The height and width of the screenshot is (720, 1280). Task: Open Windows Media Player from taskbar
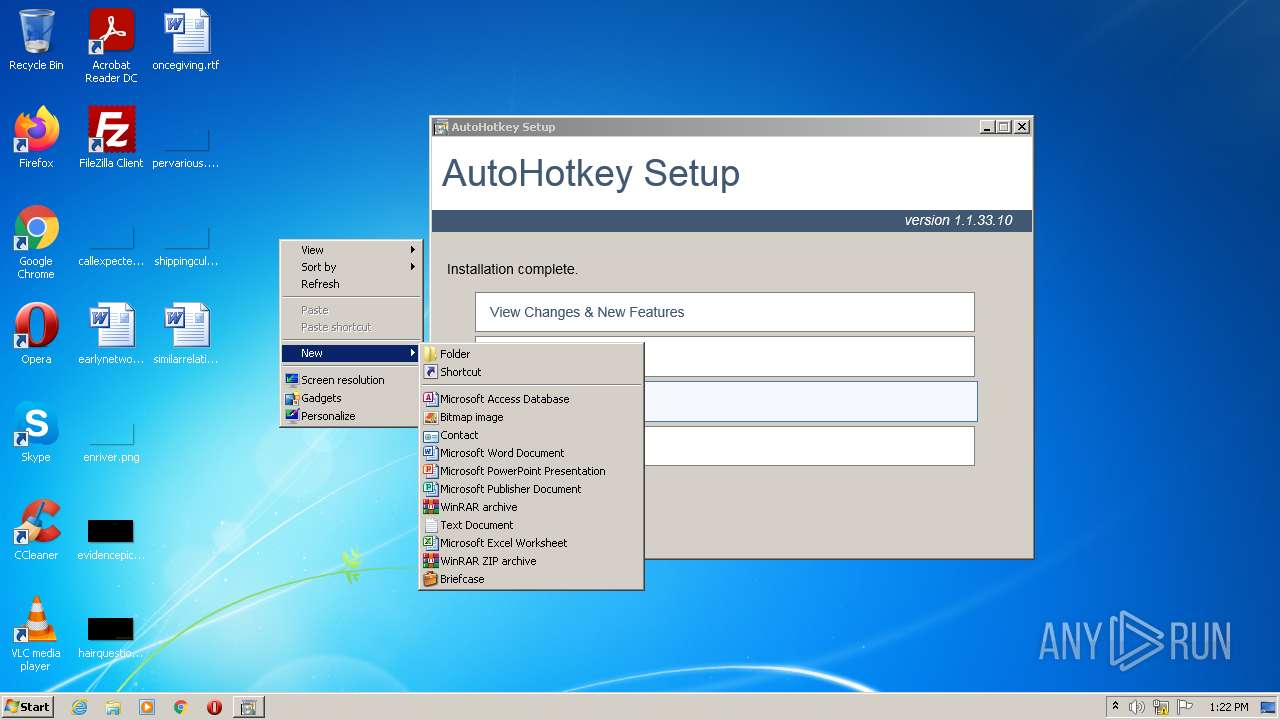point(147,707)
